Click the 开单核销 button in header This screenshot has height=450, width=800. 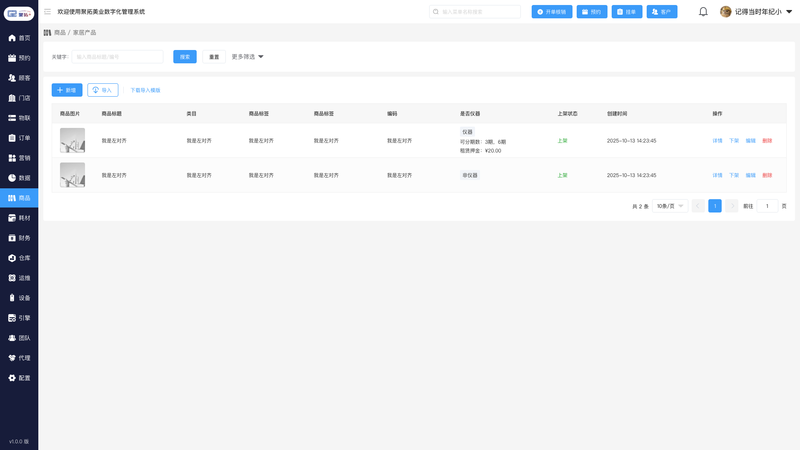552,12
